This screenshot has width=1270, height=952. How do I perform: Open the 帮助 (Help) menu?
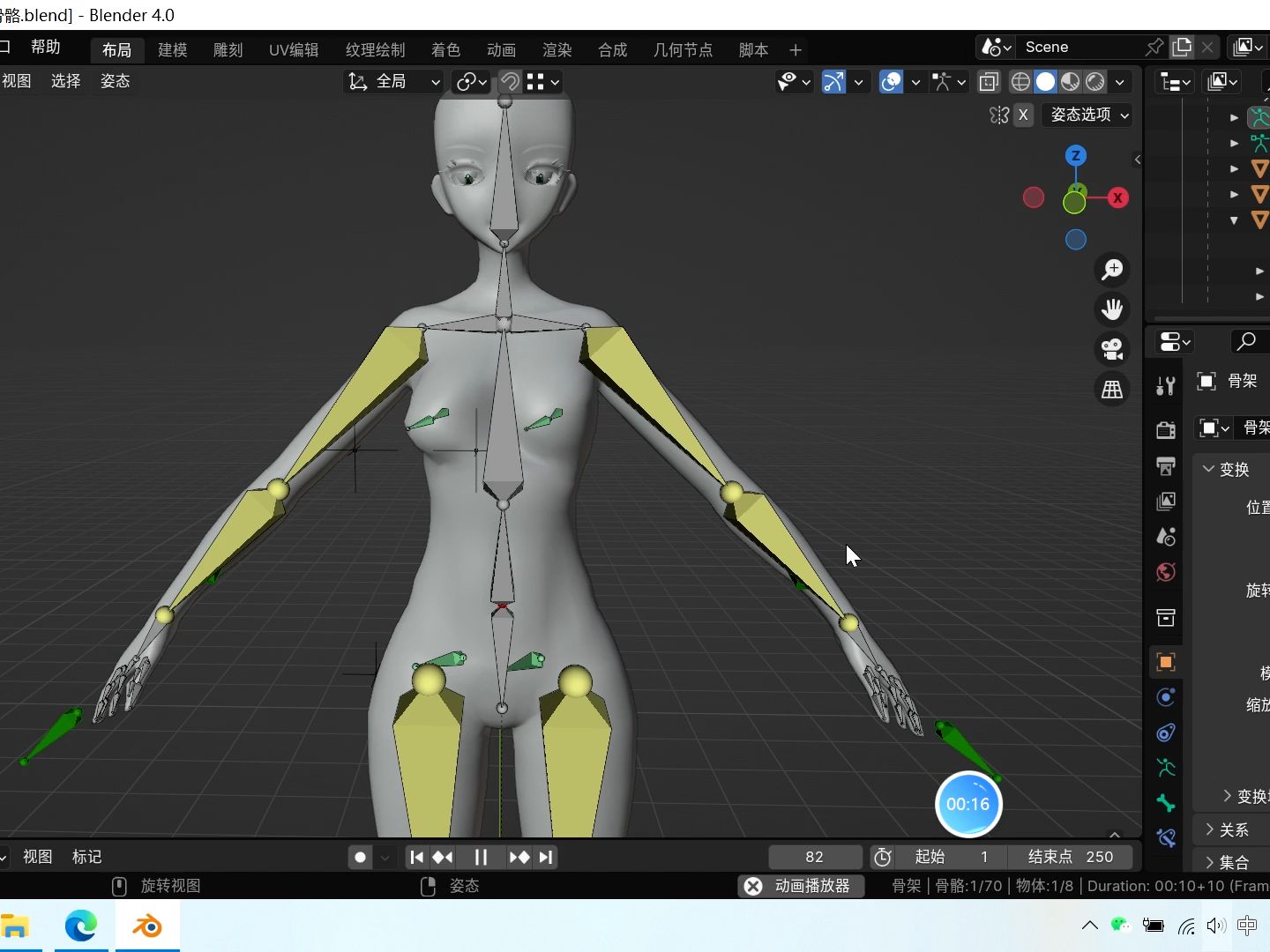point(45,48)
